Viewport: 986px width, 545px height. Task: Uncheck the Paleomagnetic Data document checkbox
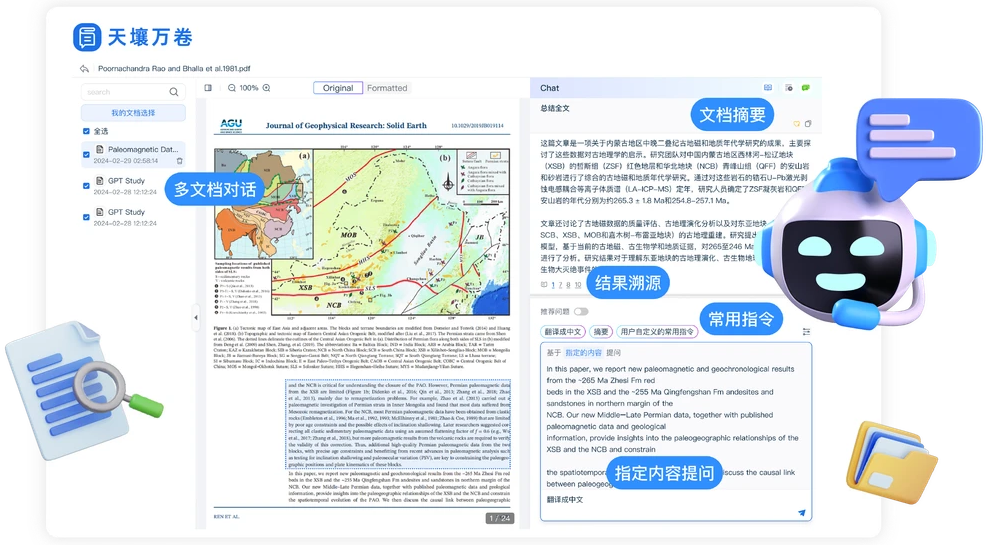(87, 154)
